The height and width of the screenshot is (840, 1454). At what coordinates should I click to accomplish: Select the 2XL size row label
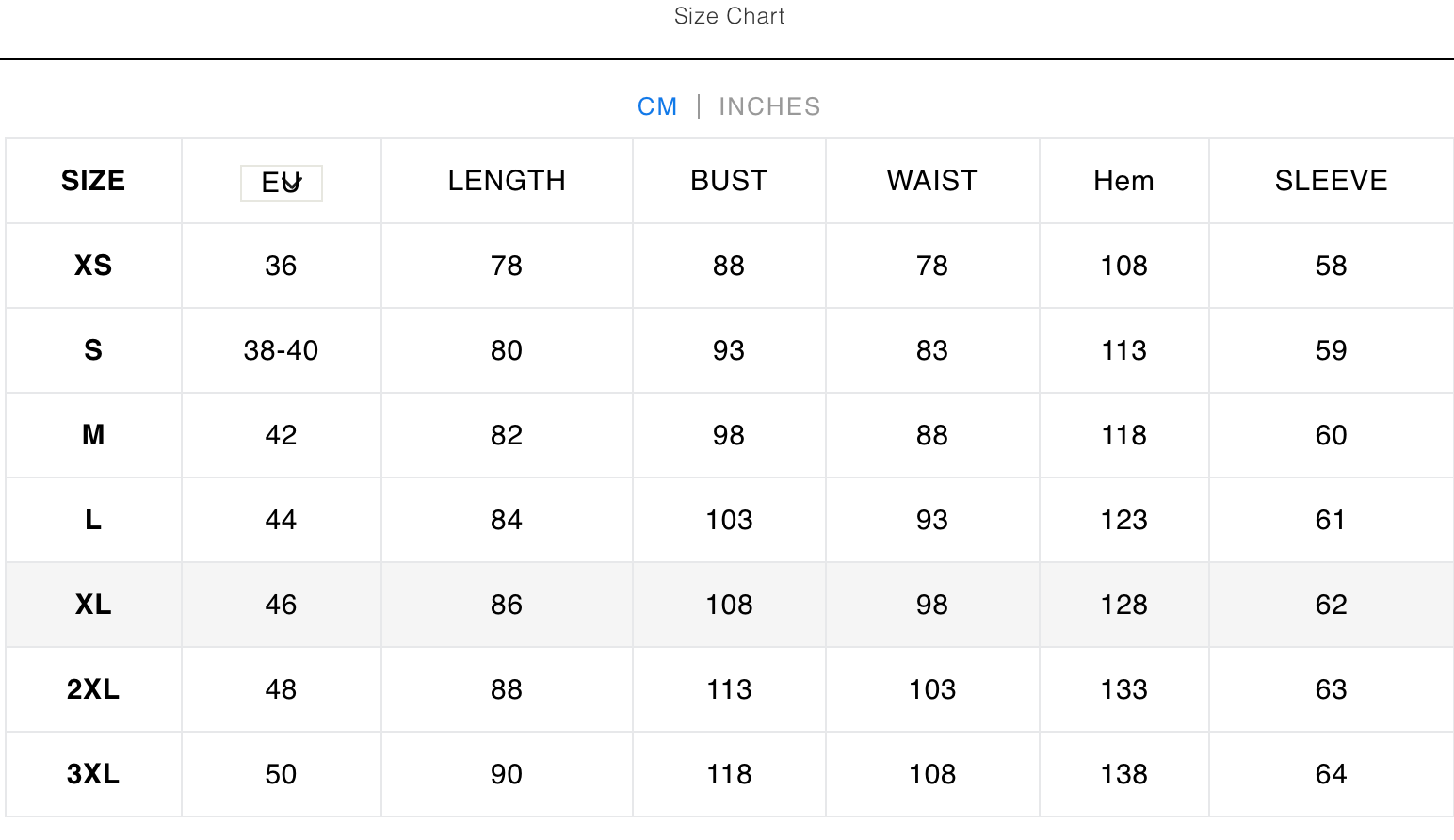pyautogui.click(x=93, y=689)
